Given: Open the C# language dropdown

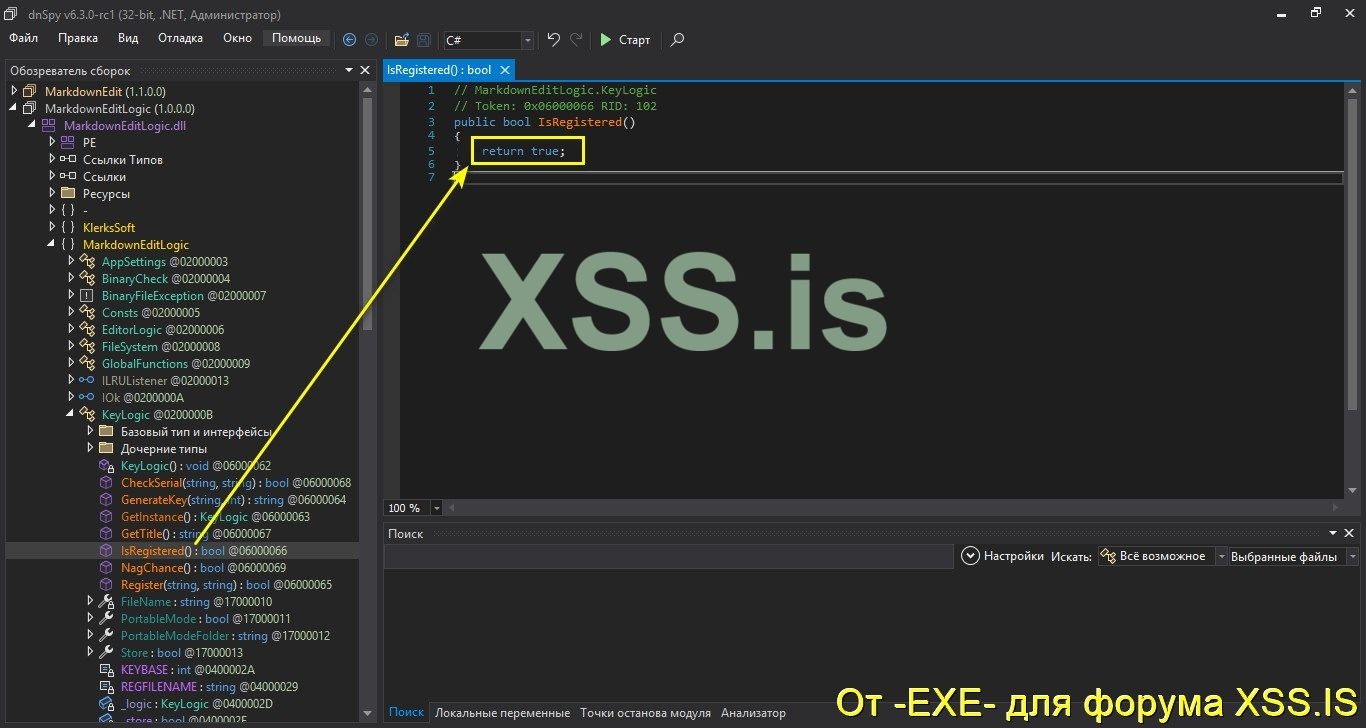Looking at the screenshot, I should coord(527,41).
